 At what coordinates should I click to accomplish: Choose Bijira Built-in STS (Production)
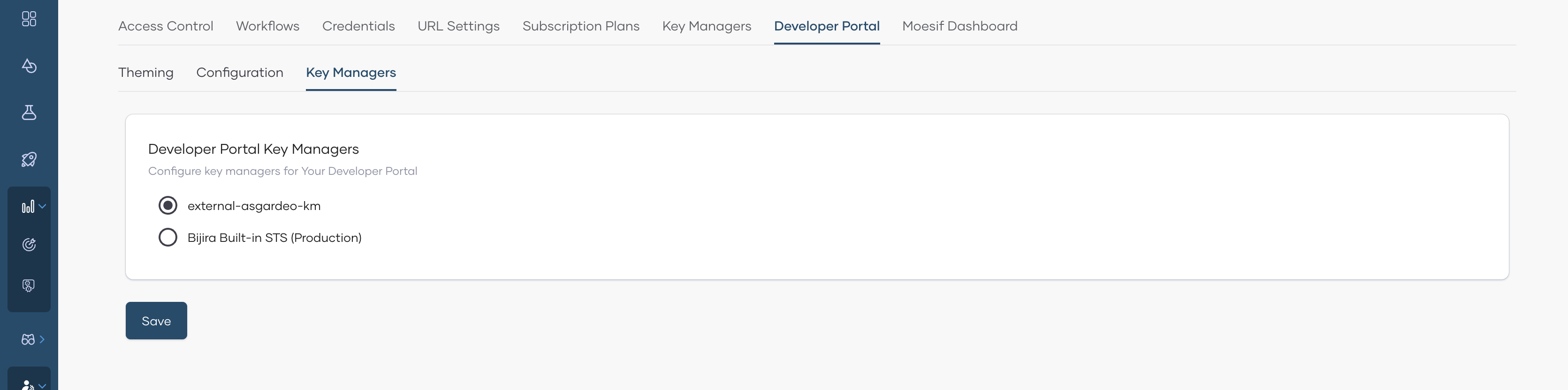point(167,237)
